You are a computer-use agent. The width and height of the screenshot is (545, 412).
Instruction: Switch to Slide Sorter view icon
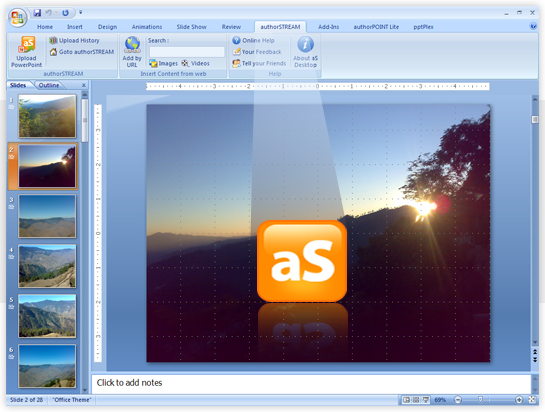416,400
